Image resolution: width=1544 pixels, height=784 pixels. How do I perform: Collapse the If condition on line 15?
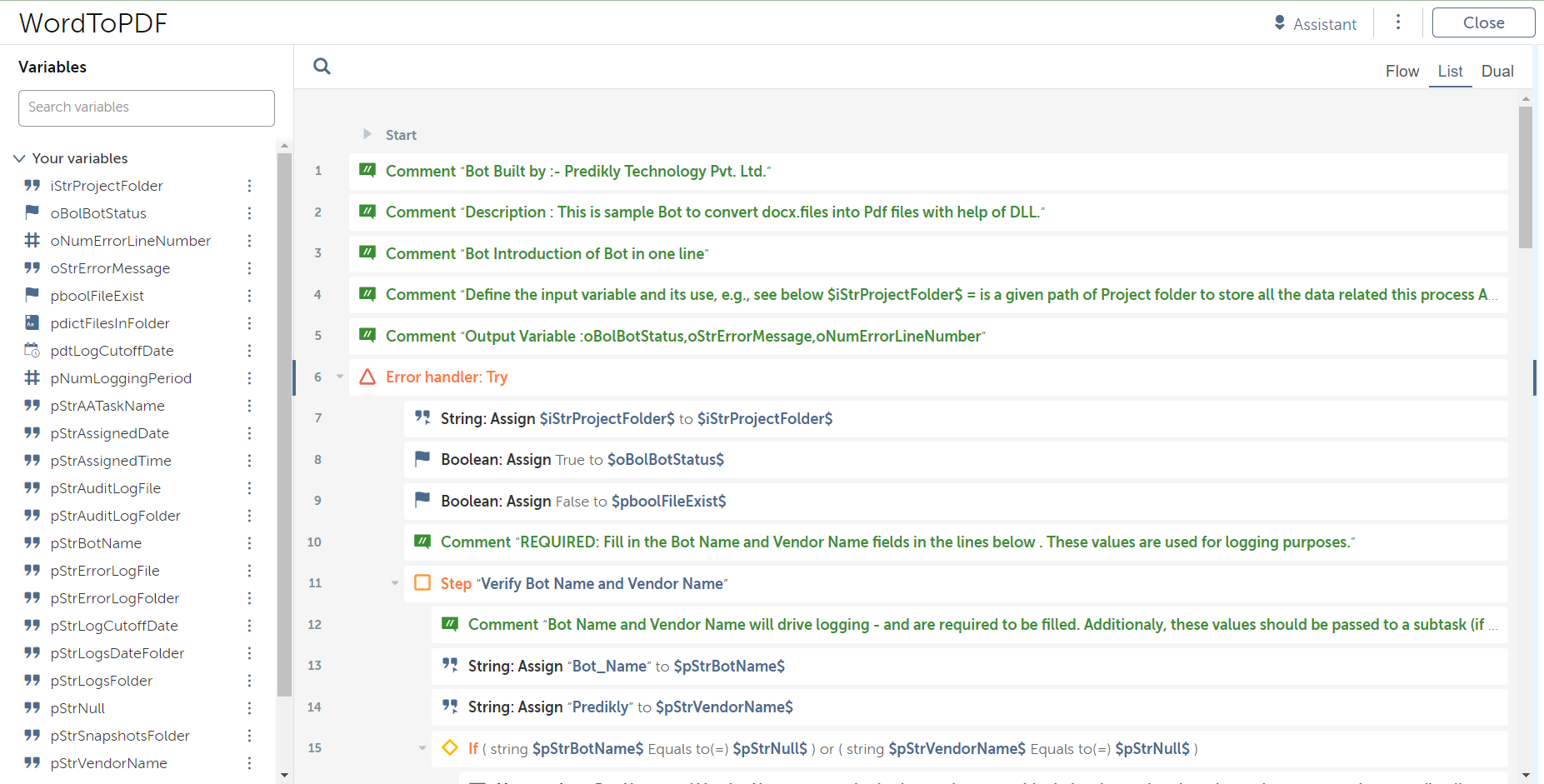click(422, 748)
